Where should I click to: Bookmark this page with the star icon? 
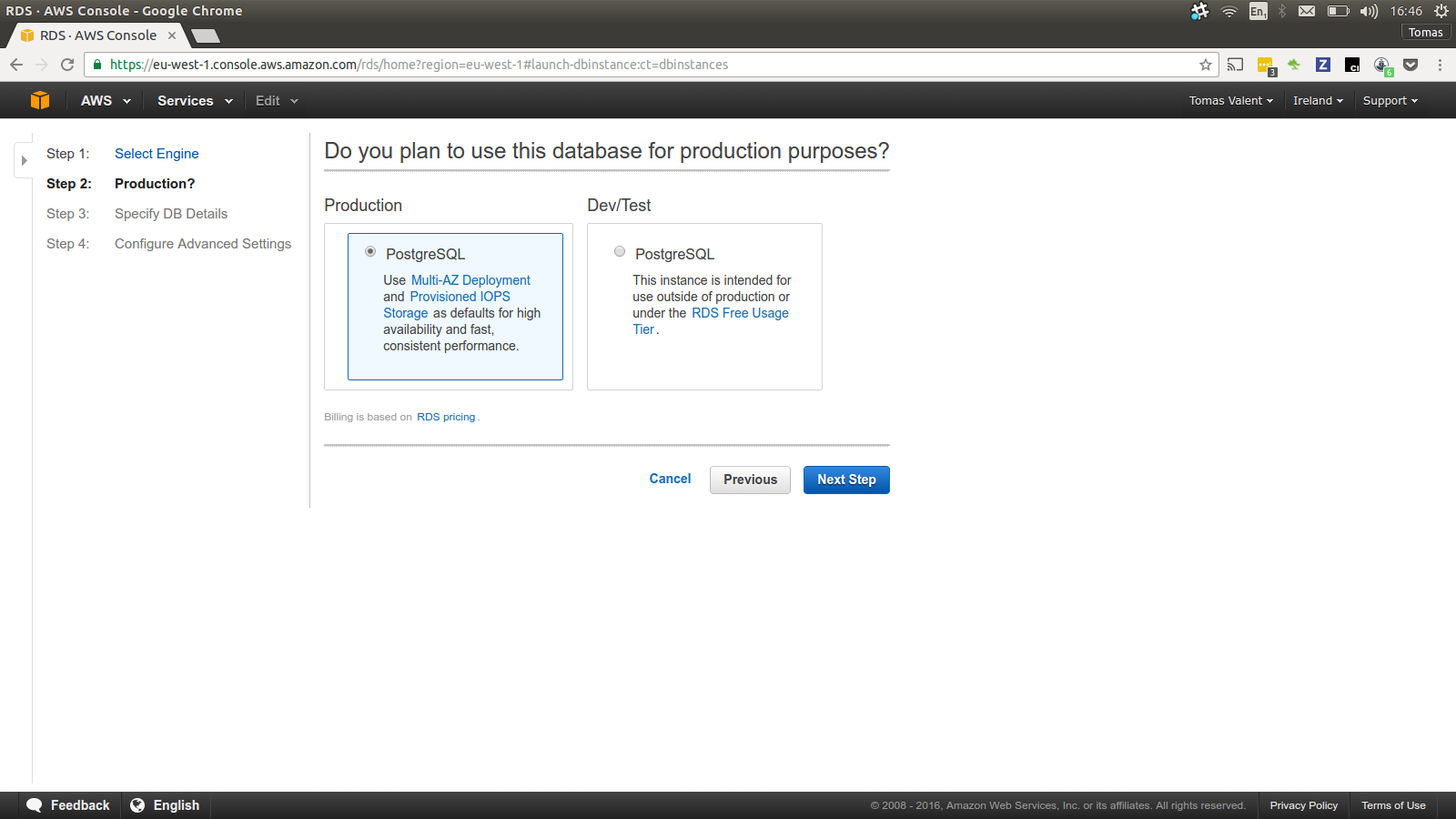(x=1206, y=65)
